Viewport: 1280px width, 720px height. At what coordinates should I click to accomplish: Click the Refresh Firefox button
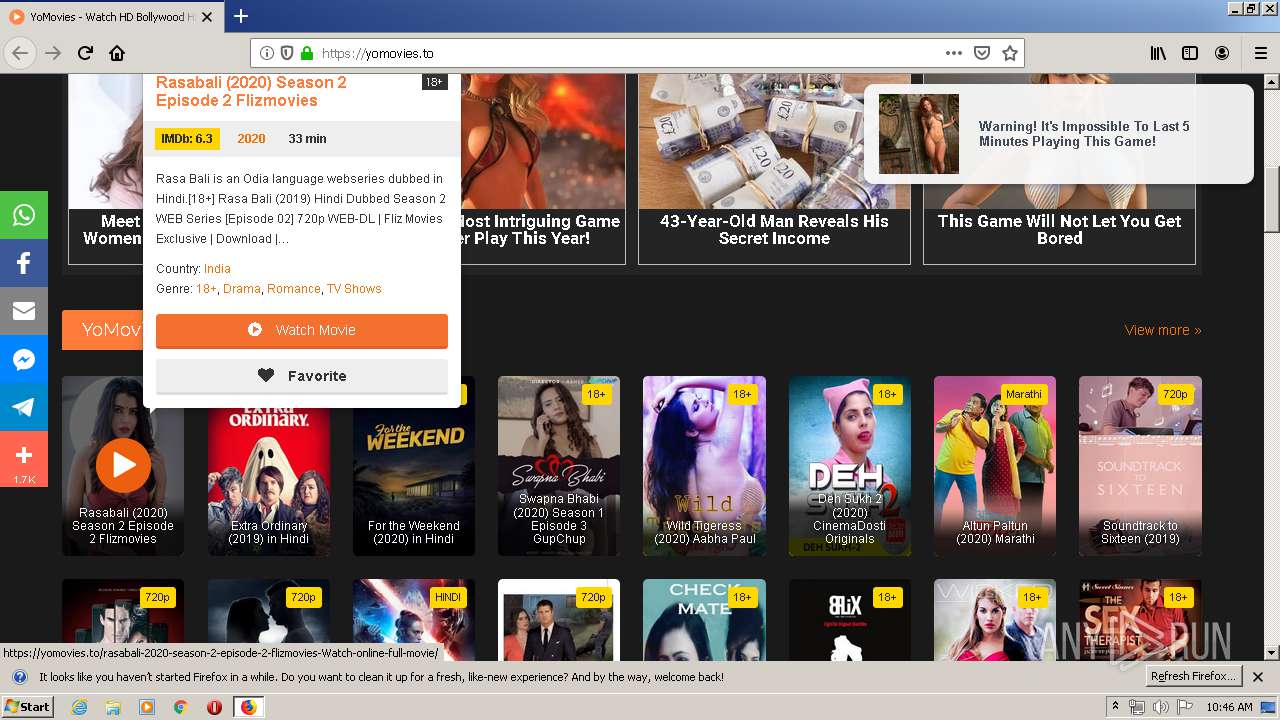coord(1194,677)
